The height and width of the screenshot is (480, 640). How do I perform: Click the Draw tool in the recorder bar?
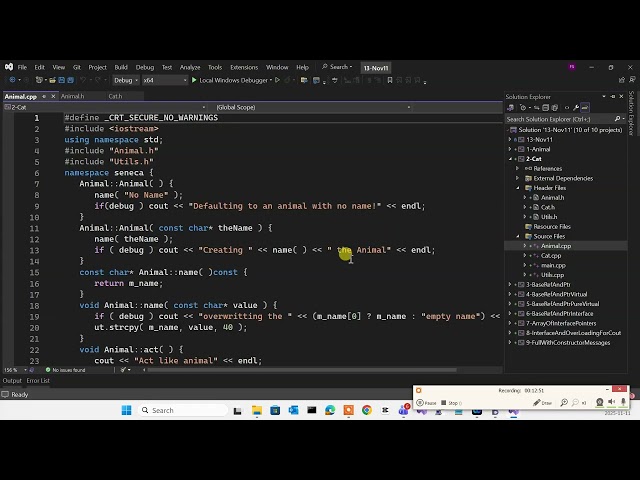(x=543, y=403)
